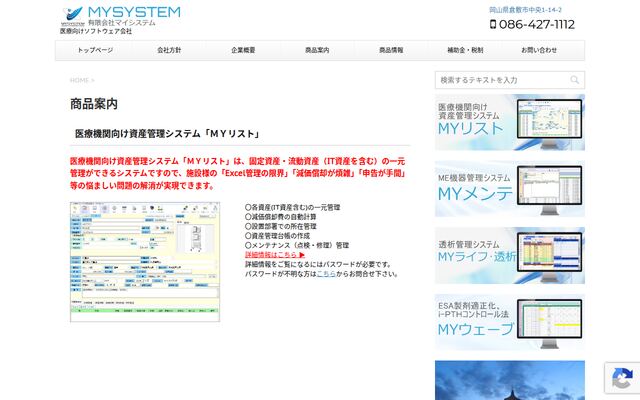Click the phone number 086-427-1112
Screen dimensions: 640x400
click(x=536, y=24)
